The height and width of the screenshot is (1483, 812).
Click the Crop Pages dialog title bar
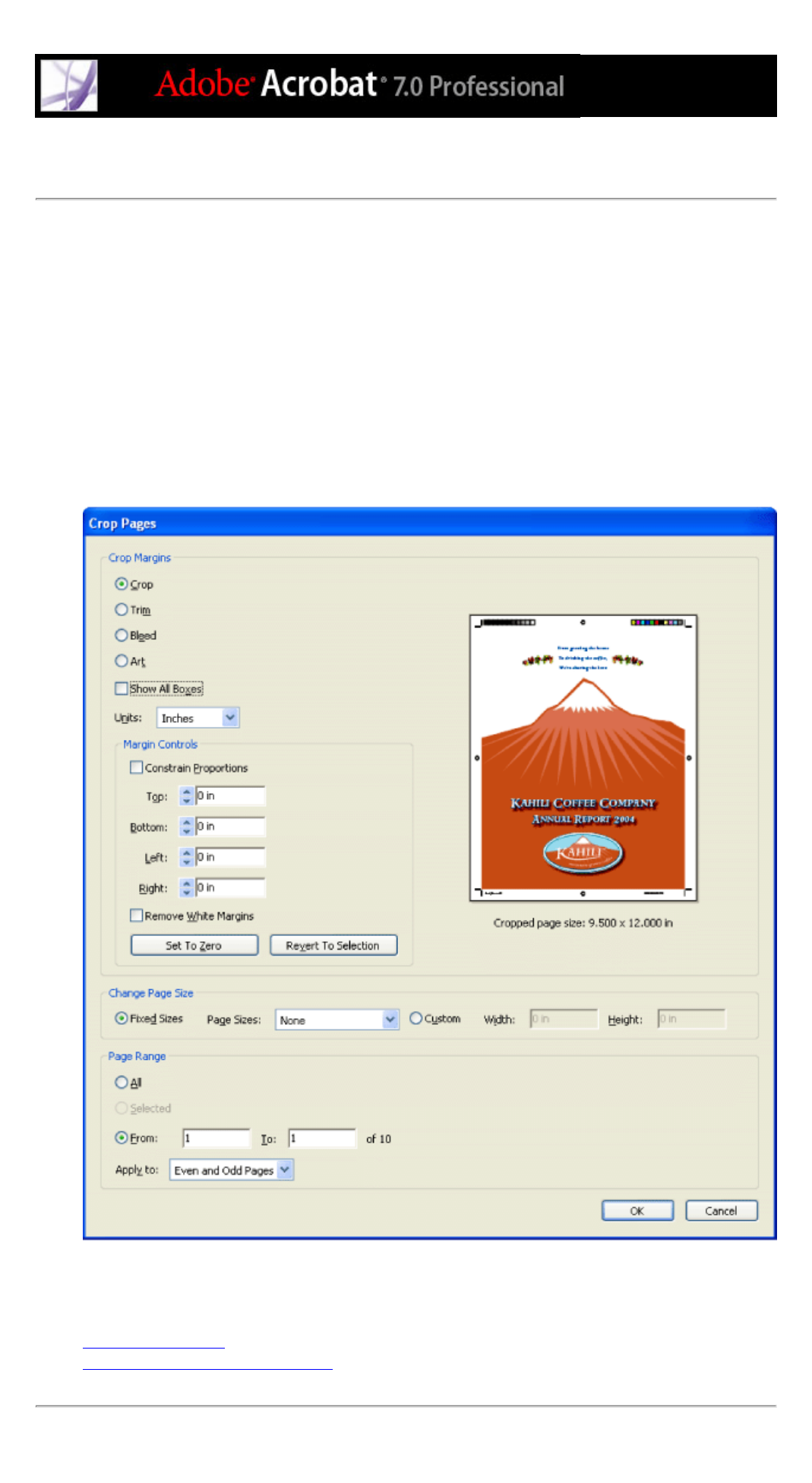tap(430, 523)
